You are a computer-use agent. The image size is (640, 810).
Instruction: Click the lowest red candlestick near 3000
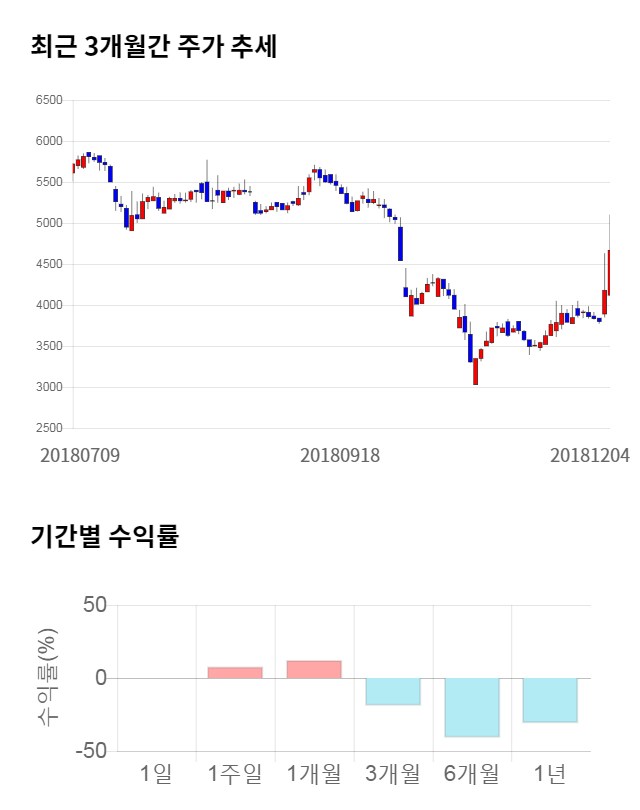click(x=475, y=371)
